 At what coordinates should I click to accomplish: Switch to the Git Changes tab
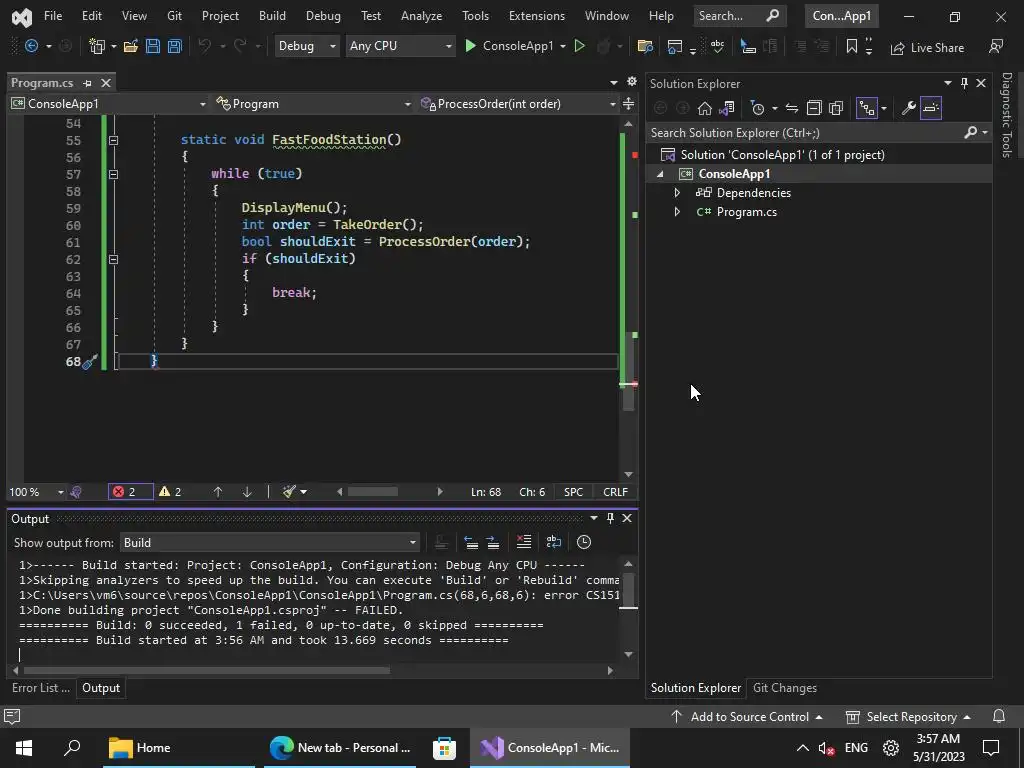784,688
